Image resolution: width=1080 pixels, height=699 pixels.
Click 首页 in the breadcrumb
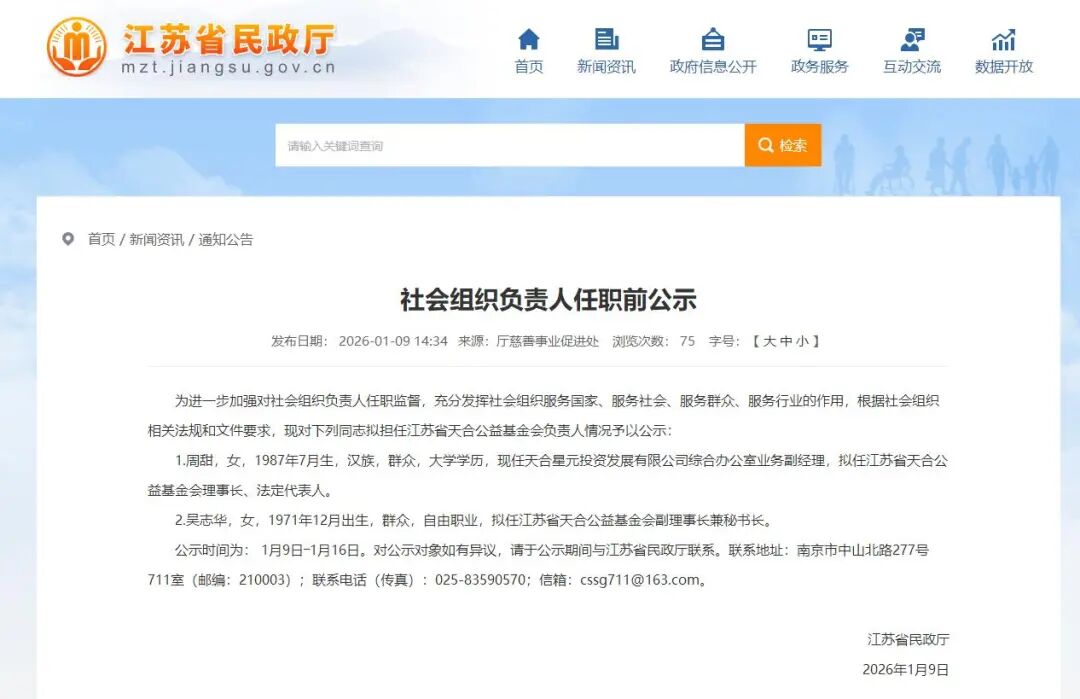[x=101, y=239]
